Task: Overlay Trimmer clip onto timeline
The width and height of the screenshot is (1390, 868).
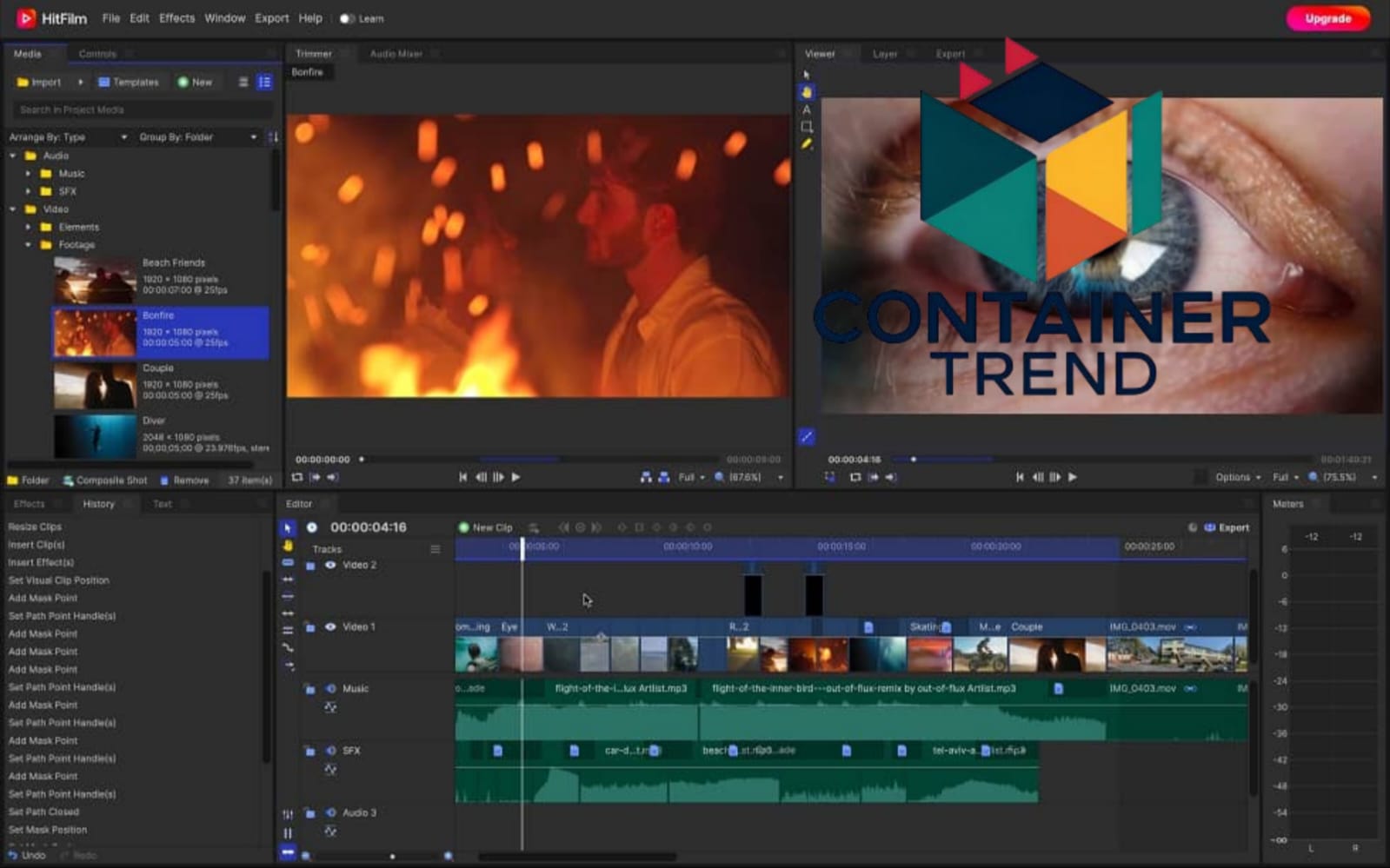Action: tap(664, 477)
